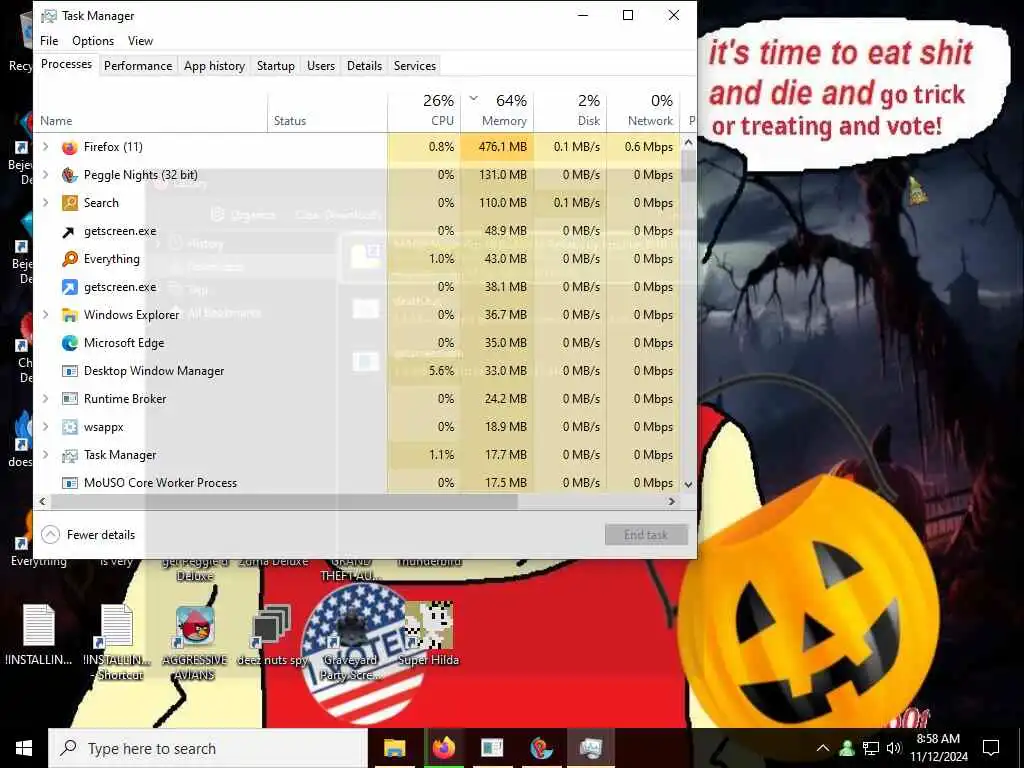This screenshot has width=1024, height=768.
Task: Click the Runtime Broker process icon
Action: pyautogui.click(x=69, y=399)
